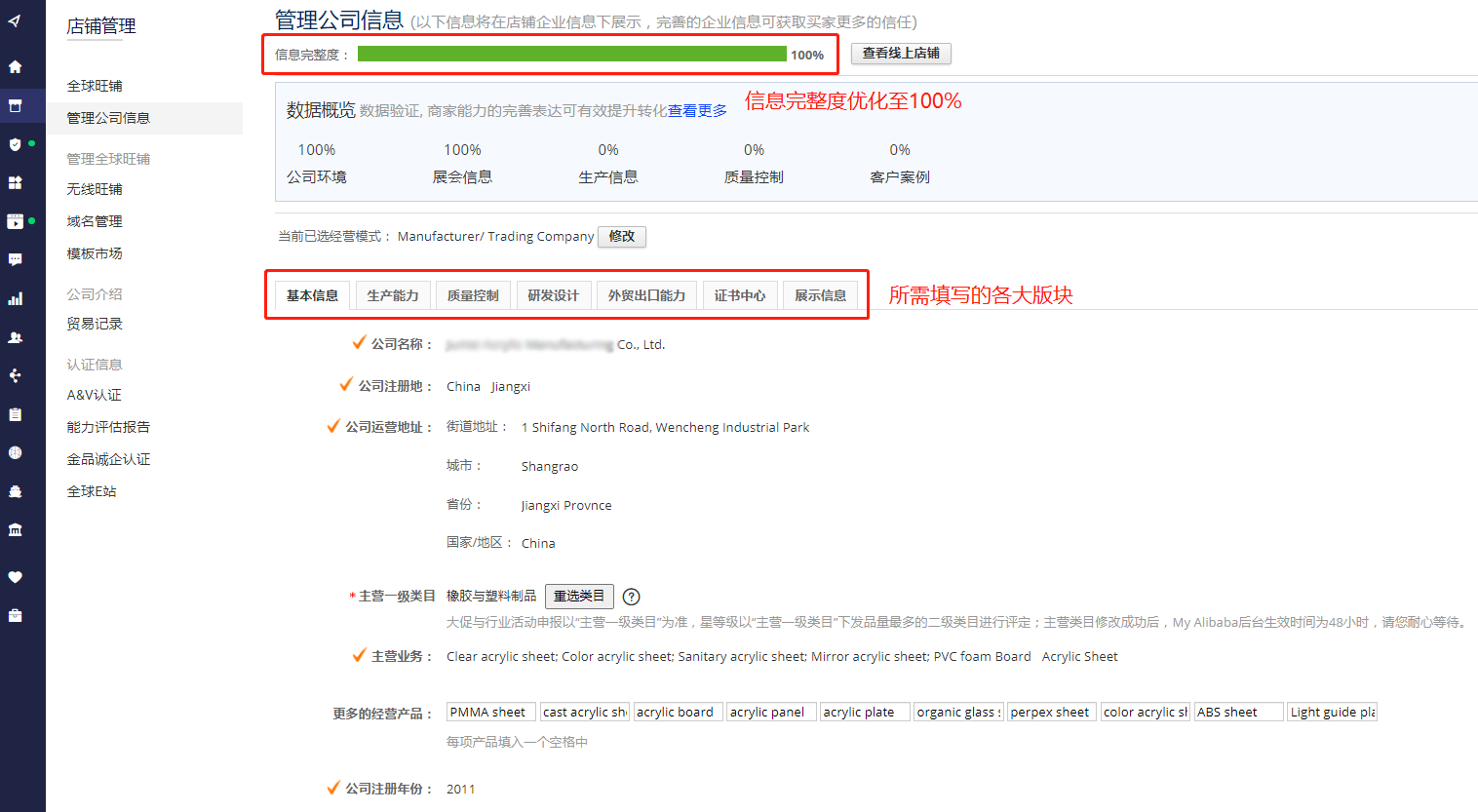Click the shield security icon
1478x812 pixels.
coord(15,144)
